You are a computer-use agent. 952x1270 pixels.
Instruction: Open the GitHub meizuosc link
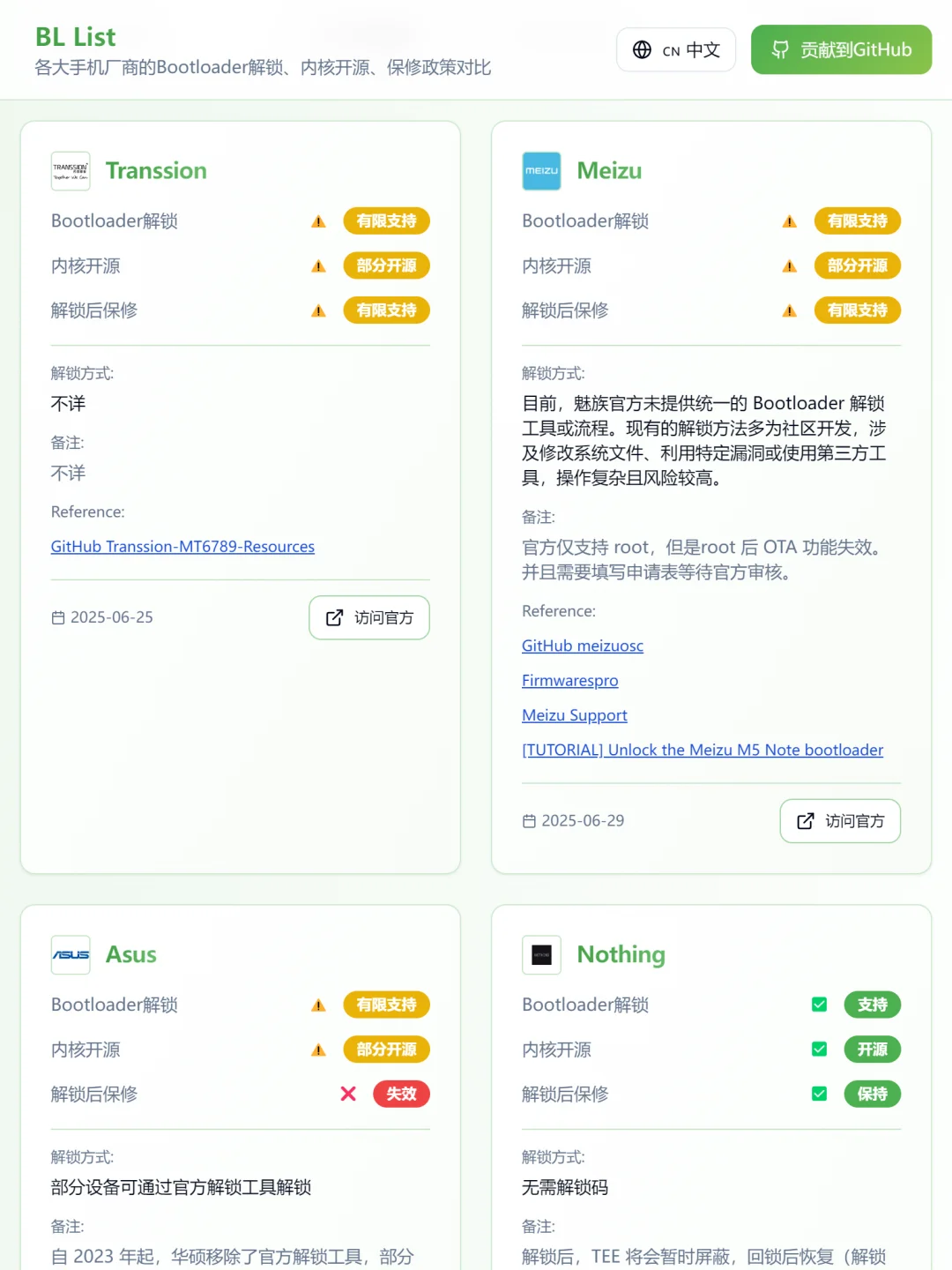583,646
